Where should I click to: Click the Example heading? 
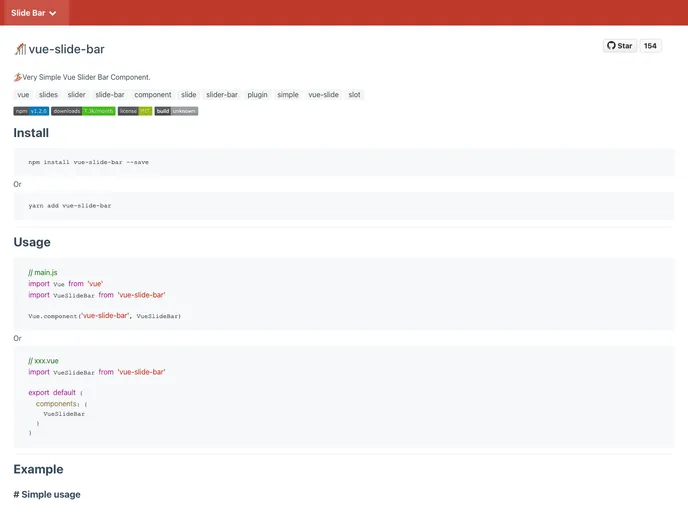[x=39, y=469]
